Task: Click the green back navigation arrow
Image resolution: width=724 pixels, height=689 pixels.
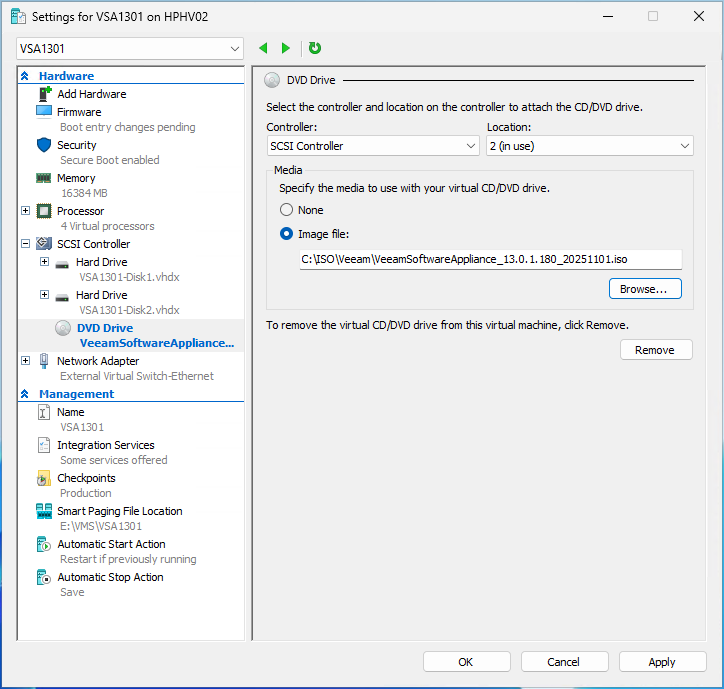Action: pos(264,48)
